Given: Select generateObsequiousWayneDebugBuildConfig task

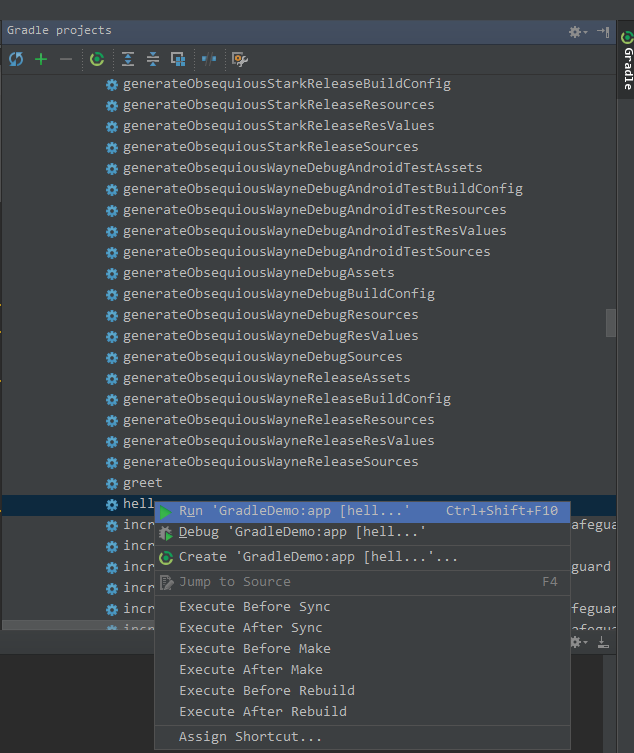Looking at the screenshot, I should pos(279,294).
